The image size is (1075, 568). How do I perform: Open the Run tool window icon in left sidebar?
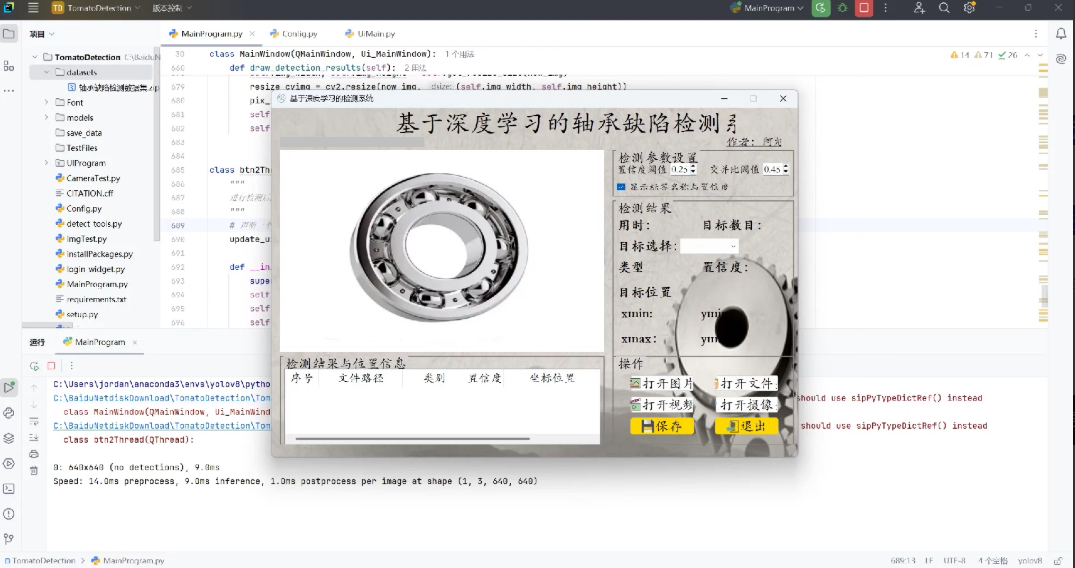9,388
